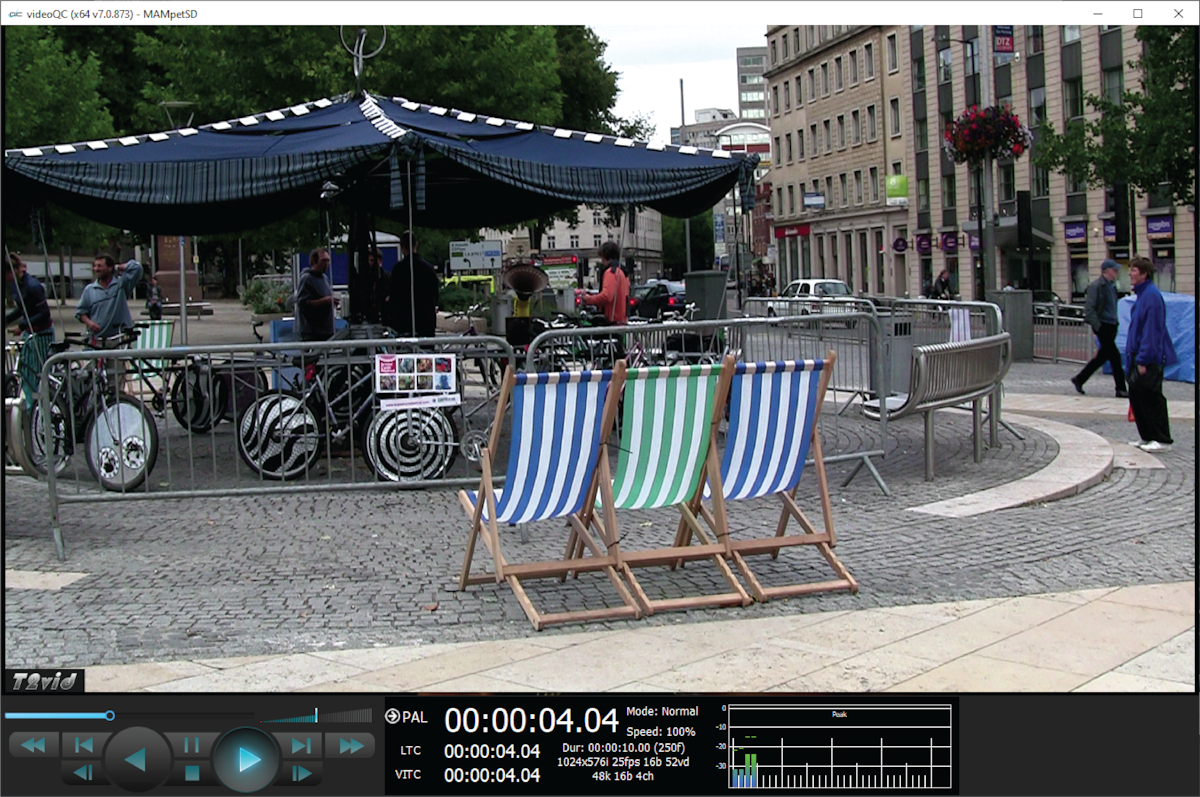Click the 48k 16b 4ch audio format line
The width and height of the screenshot is (1200, 797).
click(x=623, y=776)
